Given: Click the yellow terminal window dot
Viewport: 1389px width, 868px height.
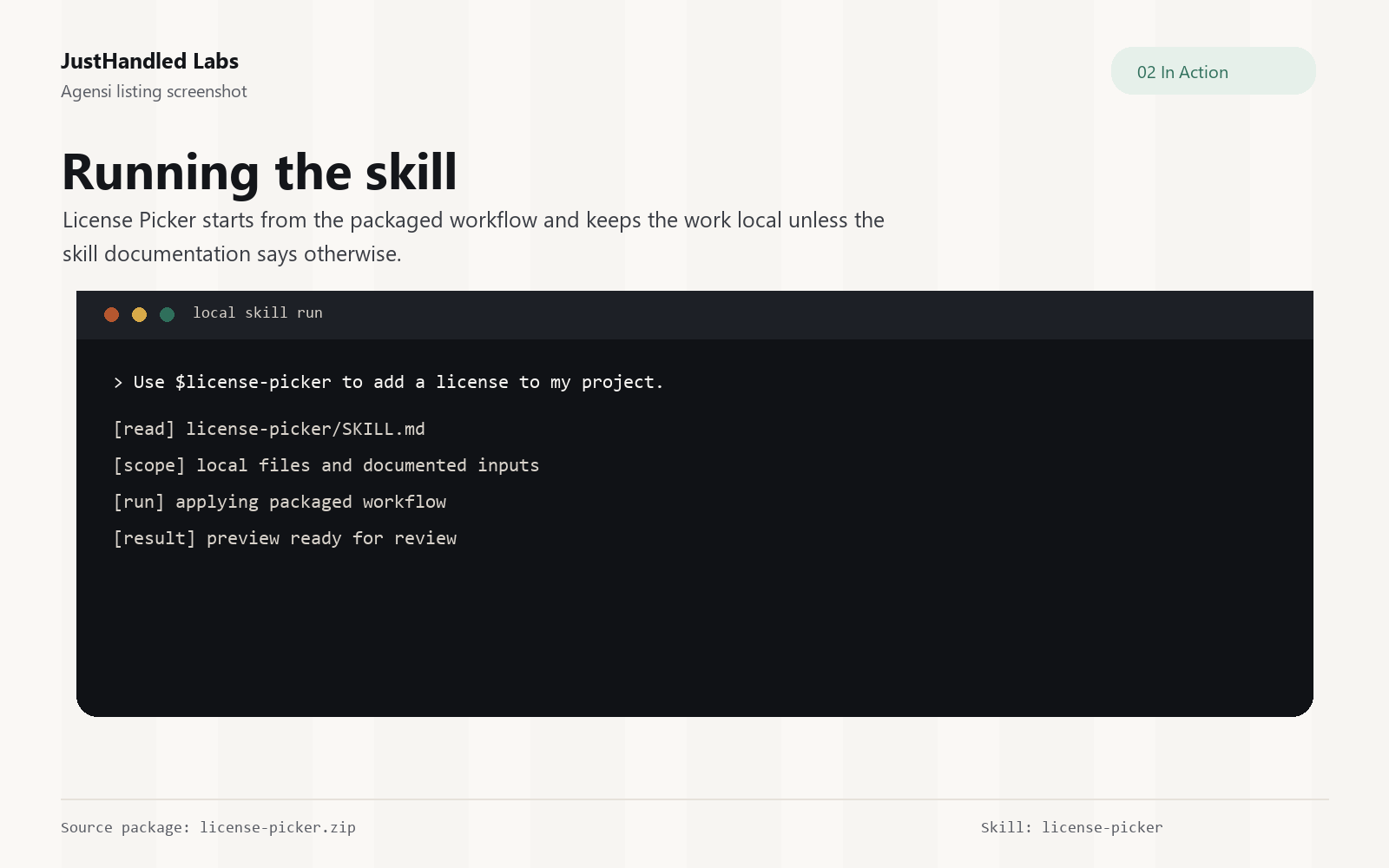Looking at the screenshot, I should click(139, 314).
